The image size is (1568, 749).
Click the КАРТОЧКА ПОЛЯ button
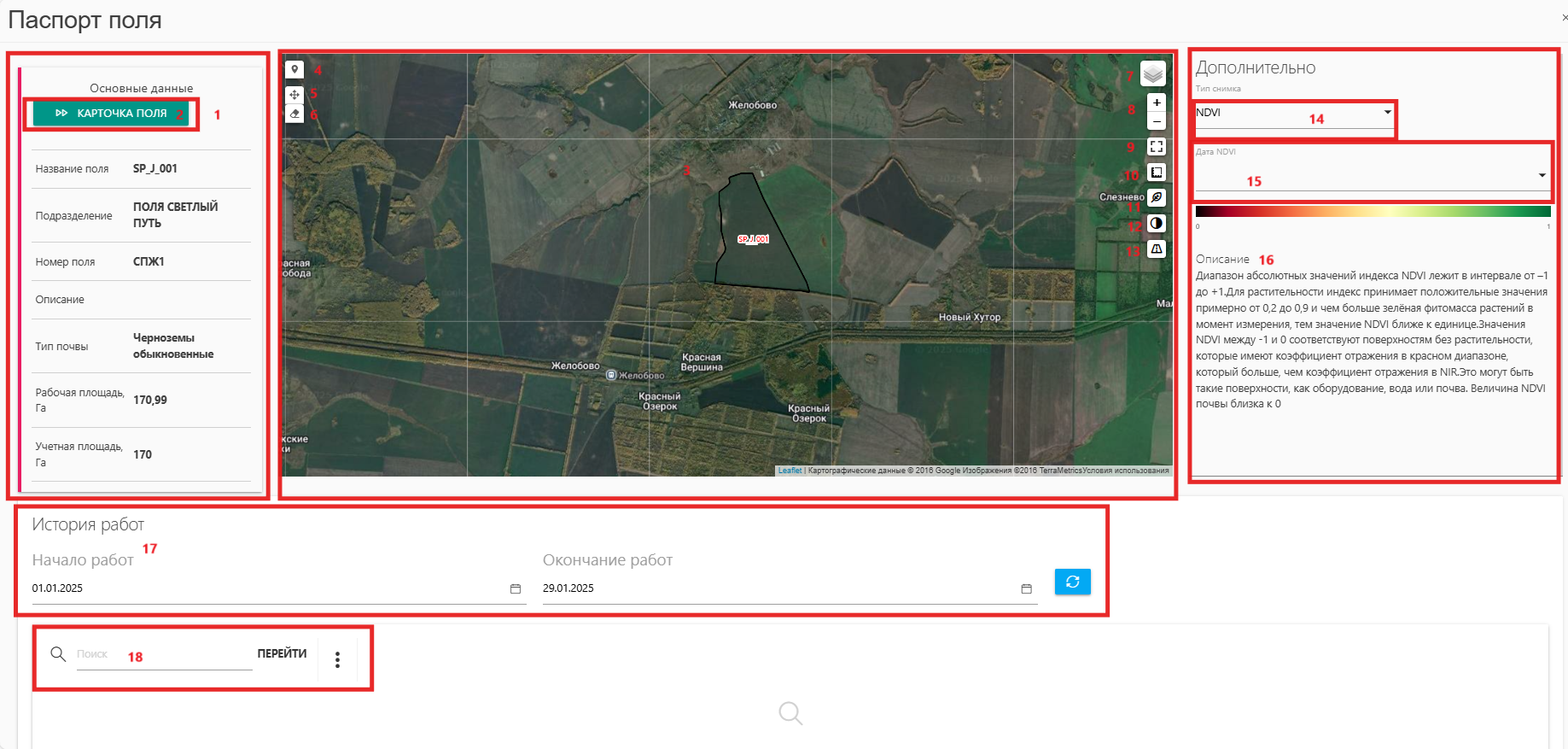(x=110, y=114)
